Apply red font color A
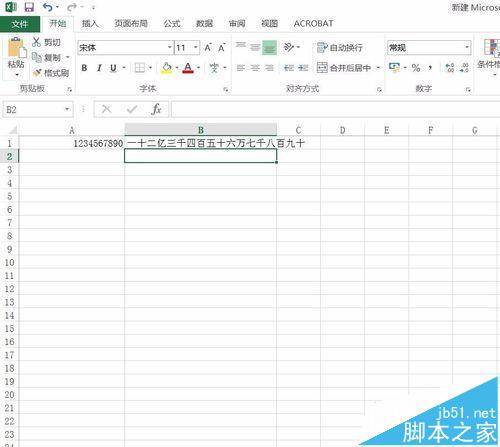Screen dimensions: 500x447 (188, 68)
